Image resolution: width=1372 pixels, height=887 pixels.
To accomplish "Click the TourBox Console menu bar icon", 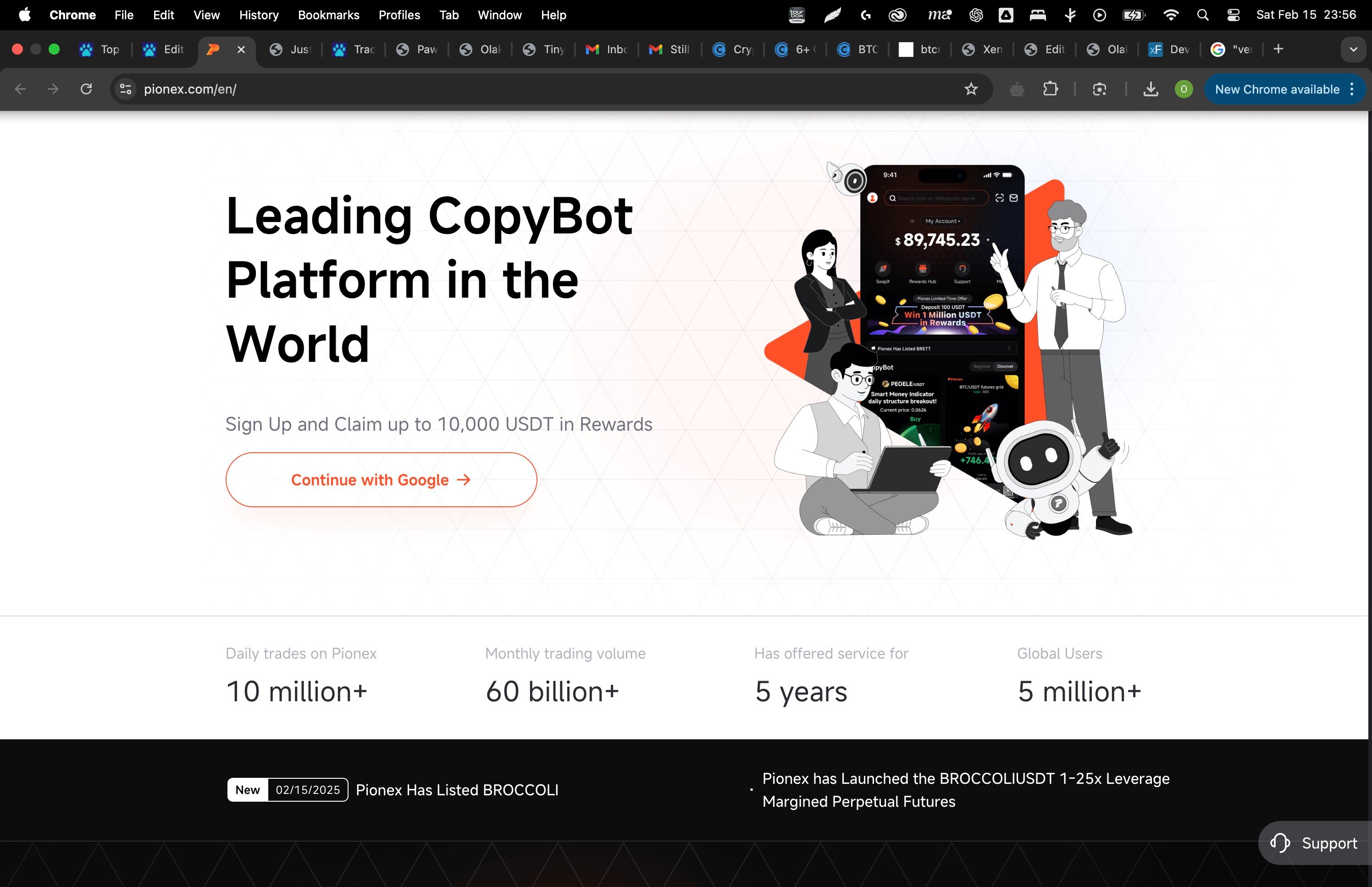I will pyautogui.click(x=797, y=15).
